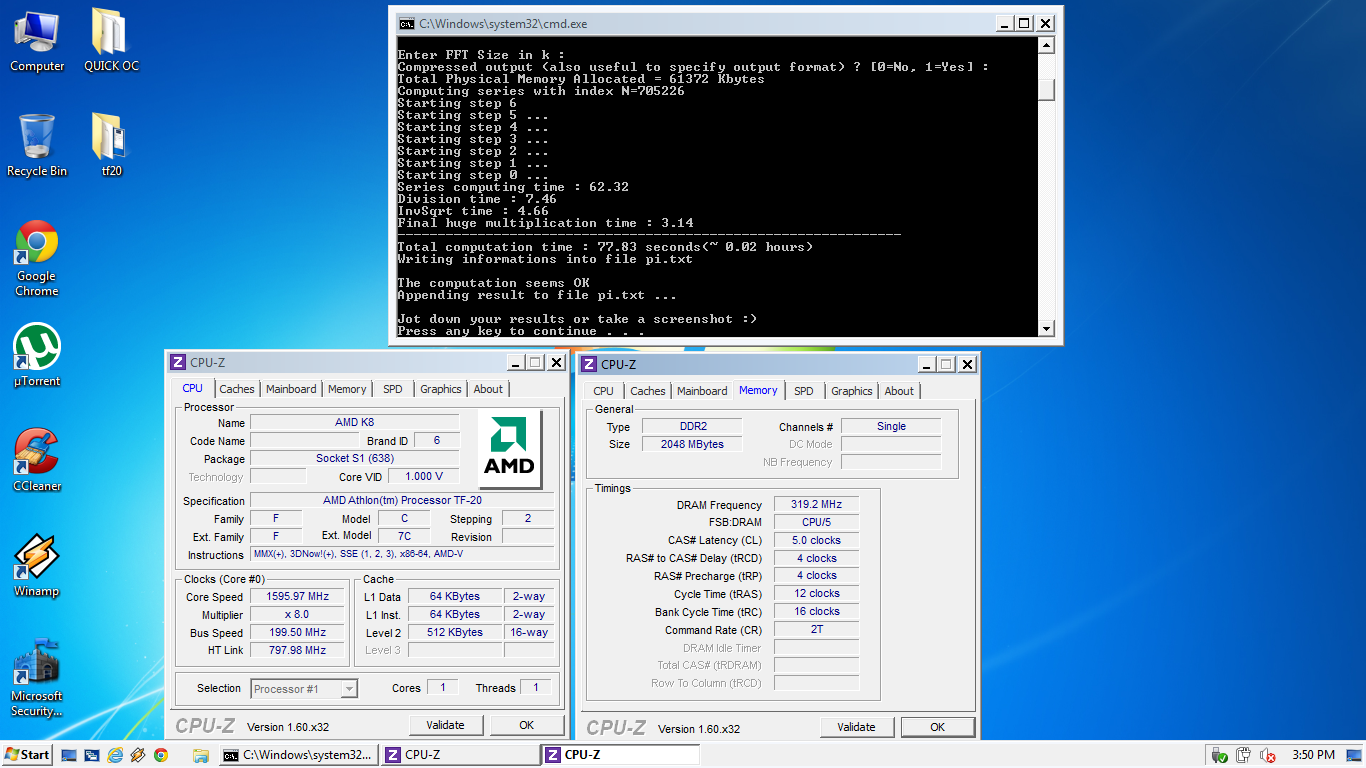Activate the first CPU-Z taskbar button
The width and height of the screenshot is (1366, 768).
[x=459, y=755]
